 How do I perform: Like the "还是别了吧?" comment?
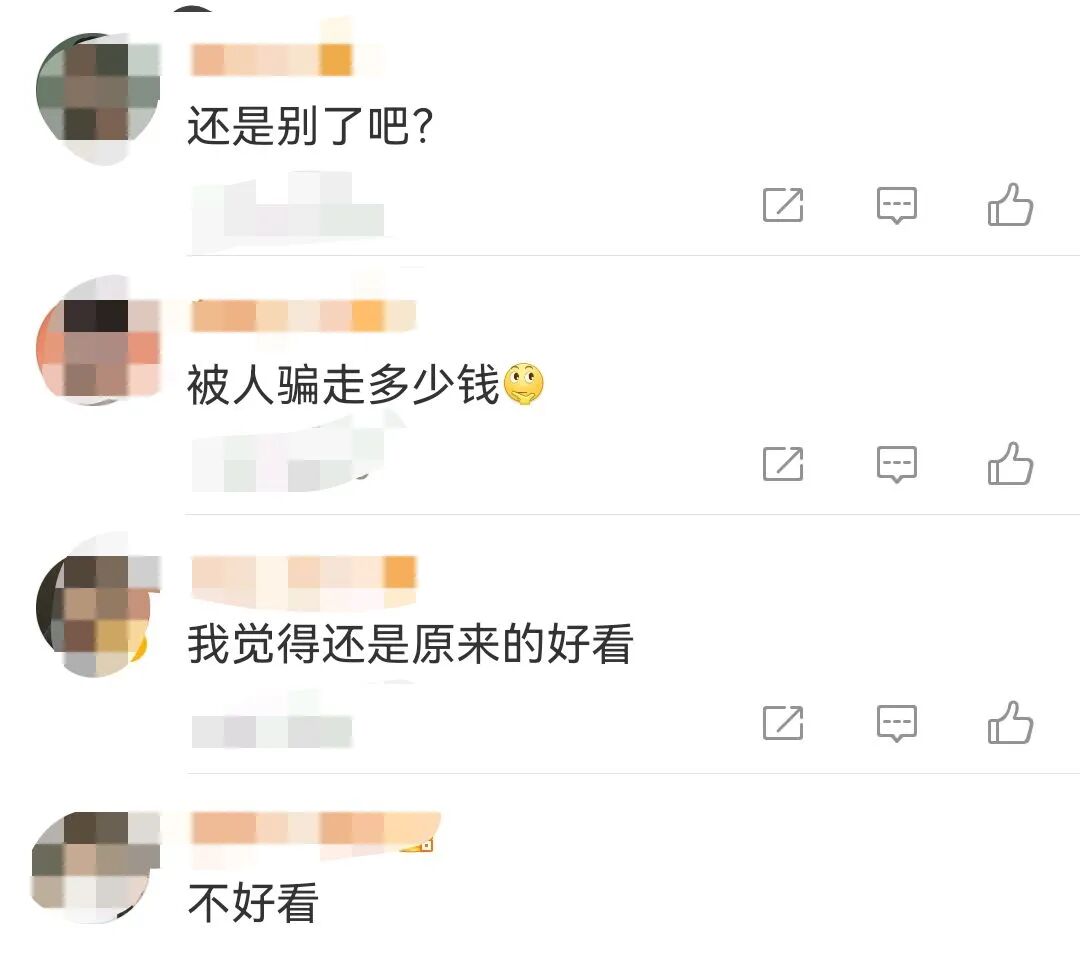(1010, 204)
